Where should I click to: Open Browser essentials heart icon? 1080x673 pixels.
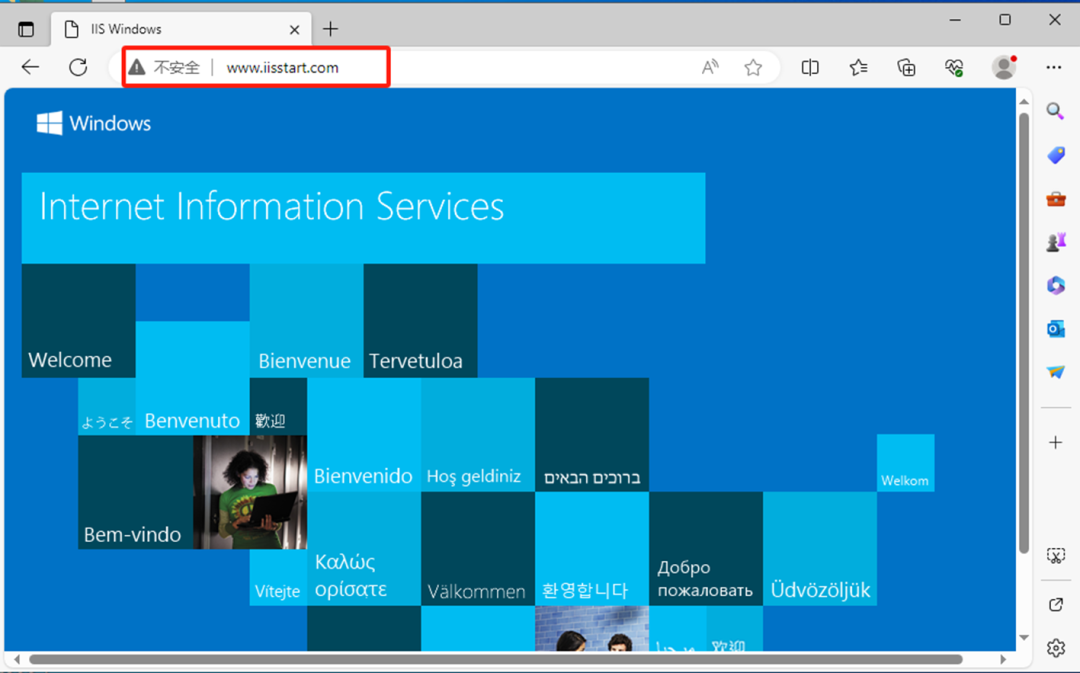click(x=954, y=67)
